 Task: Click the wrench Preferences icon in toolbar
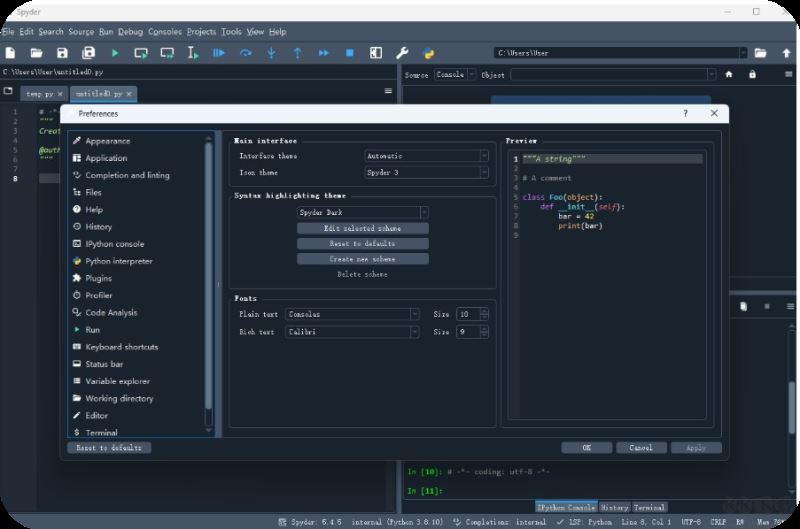click(402, 52)
